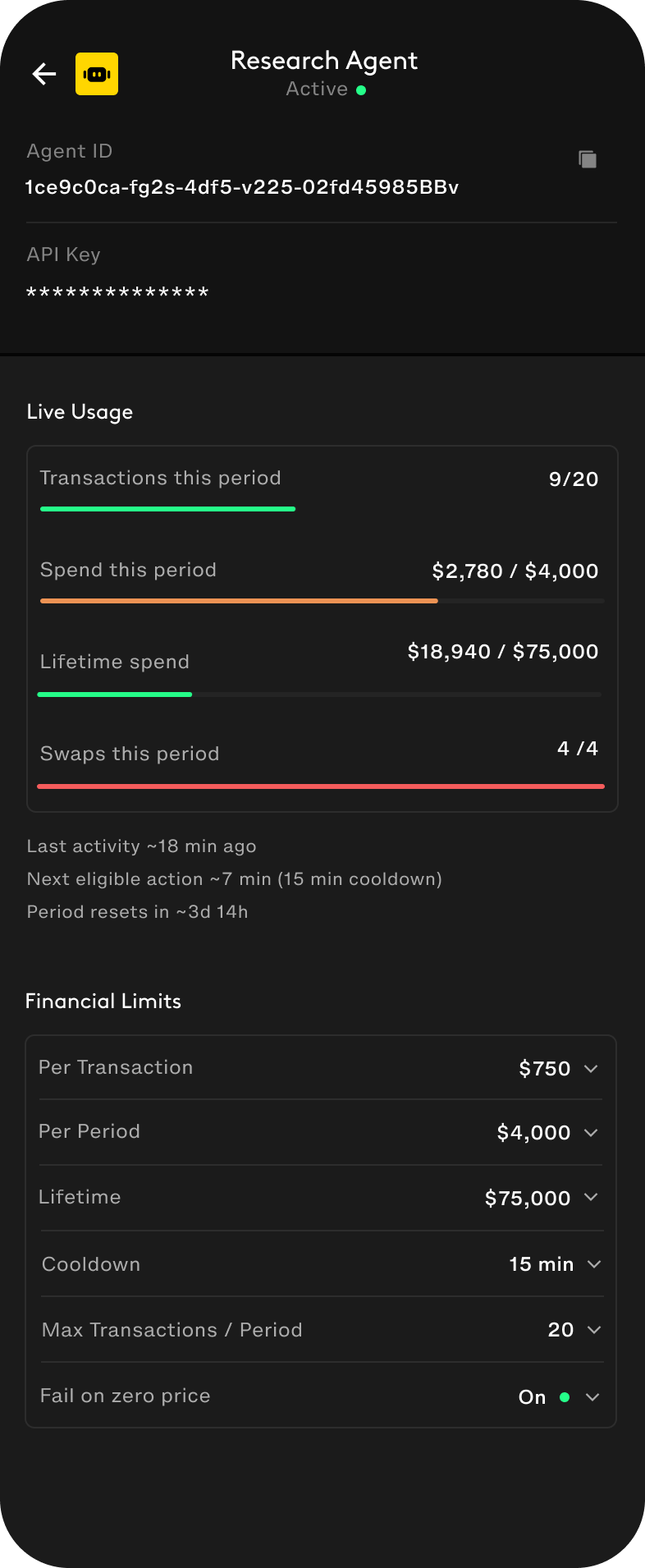The image size is (645, 1568).
Task: Expand the Per Transaction limit dropdown
Action: pos(591,1068)
